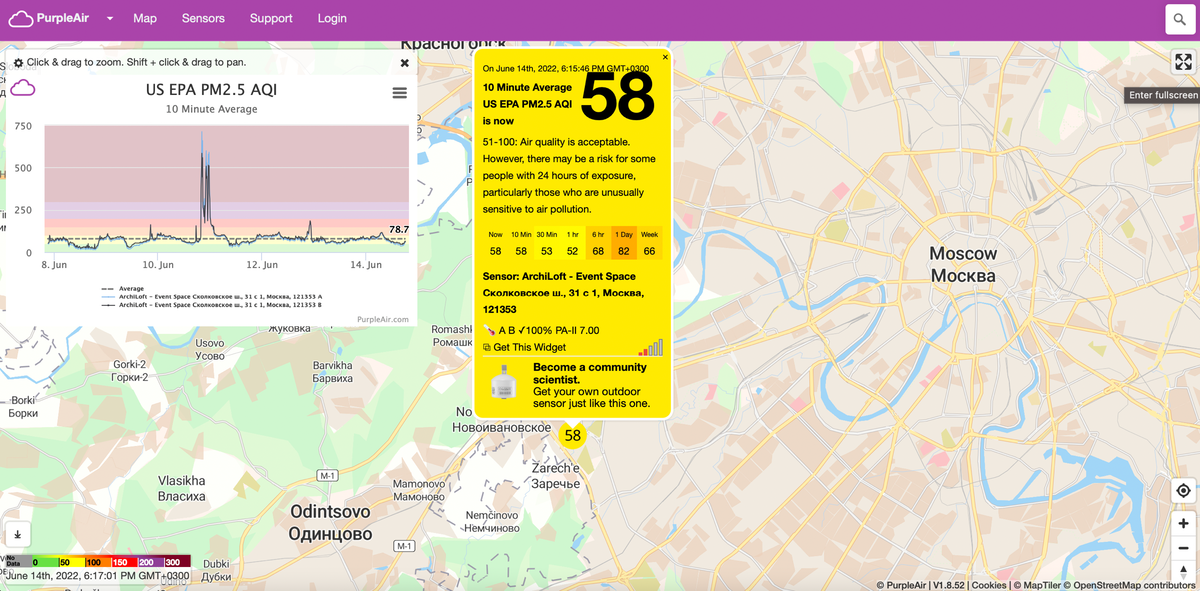Close the yellow sensor popup
The width and height of the screenshot is (1200, 591).
coord(665,57)
